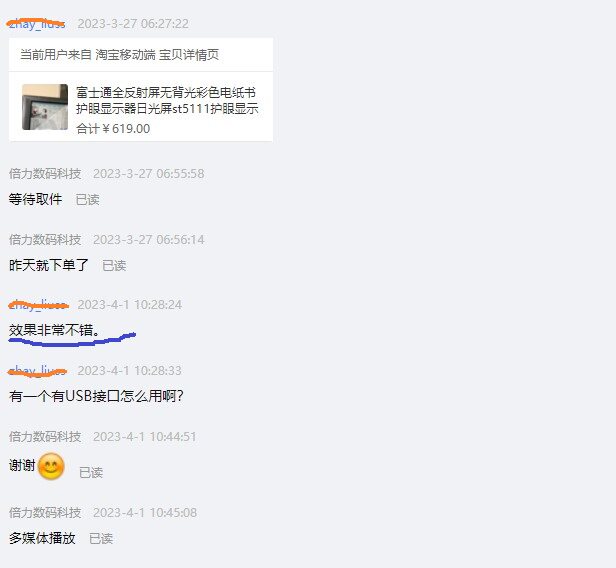The height and width of the screenshot is (568, 616).
Task: Click the buyer username at 10:28:24
Action: click(38, 305)
